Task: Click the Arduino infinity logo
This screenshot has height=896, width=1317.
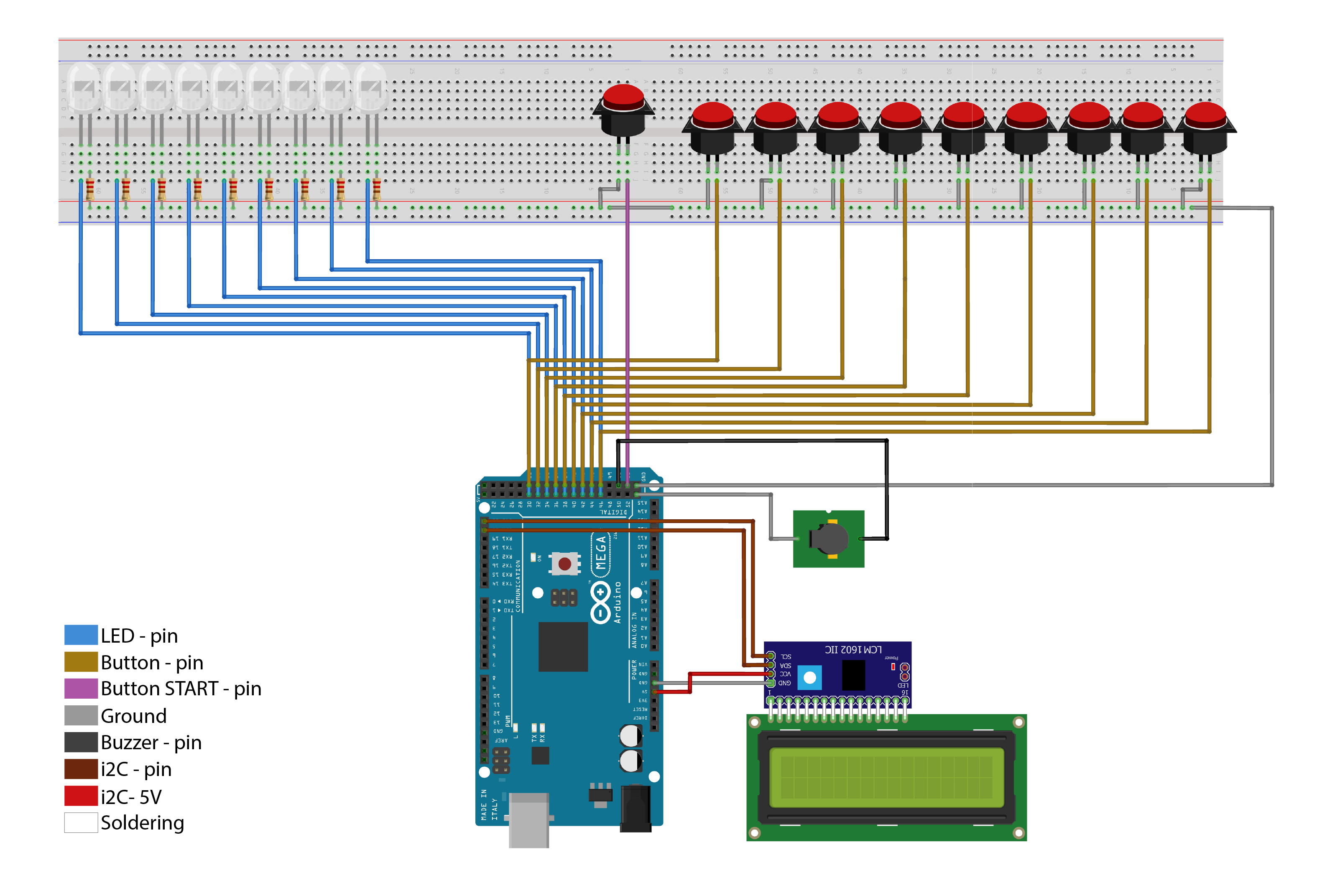Action: click(x=600, y=602)
